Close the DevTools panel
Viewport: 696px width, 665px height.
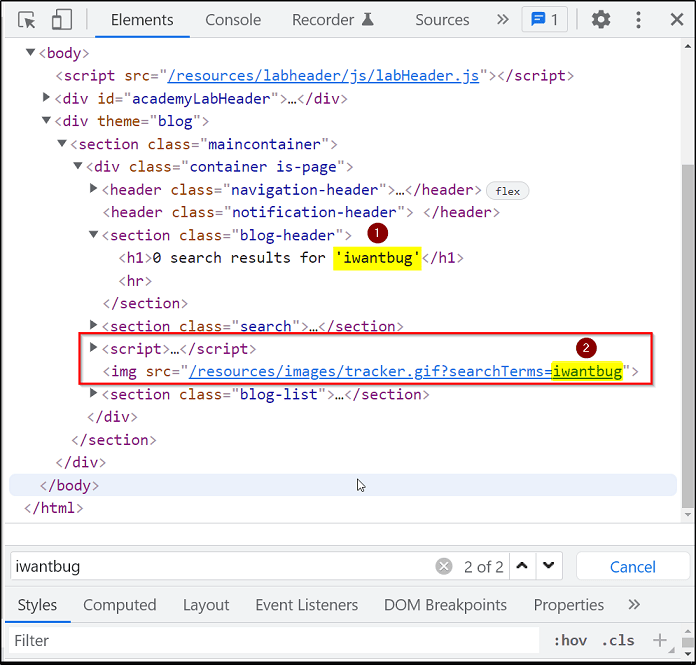tap(676, 20)
